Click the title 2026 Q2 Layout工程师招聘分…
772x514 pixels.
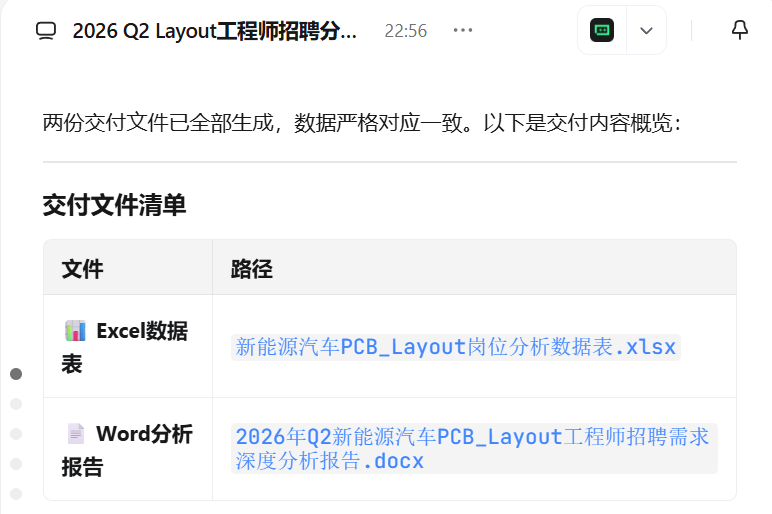215,31
